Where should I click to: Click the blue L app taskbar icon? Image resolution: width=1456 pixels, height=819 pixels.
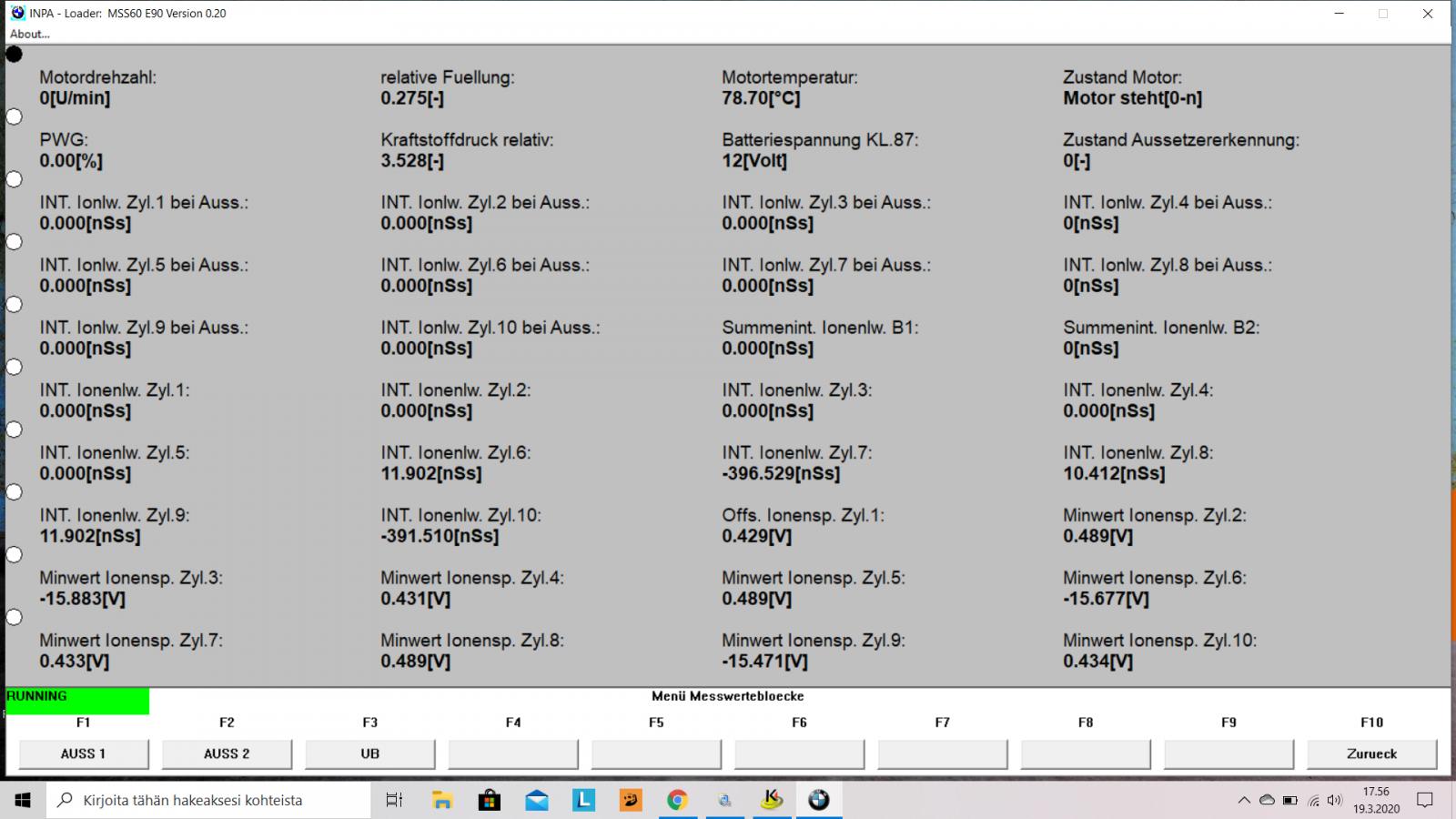pos(583,800)
